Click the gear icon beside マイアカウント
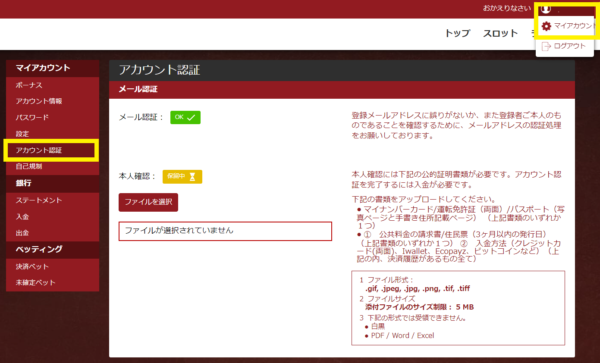600x363 pixels. pos(546,26)
